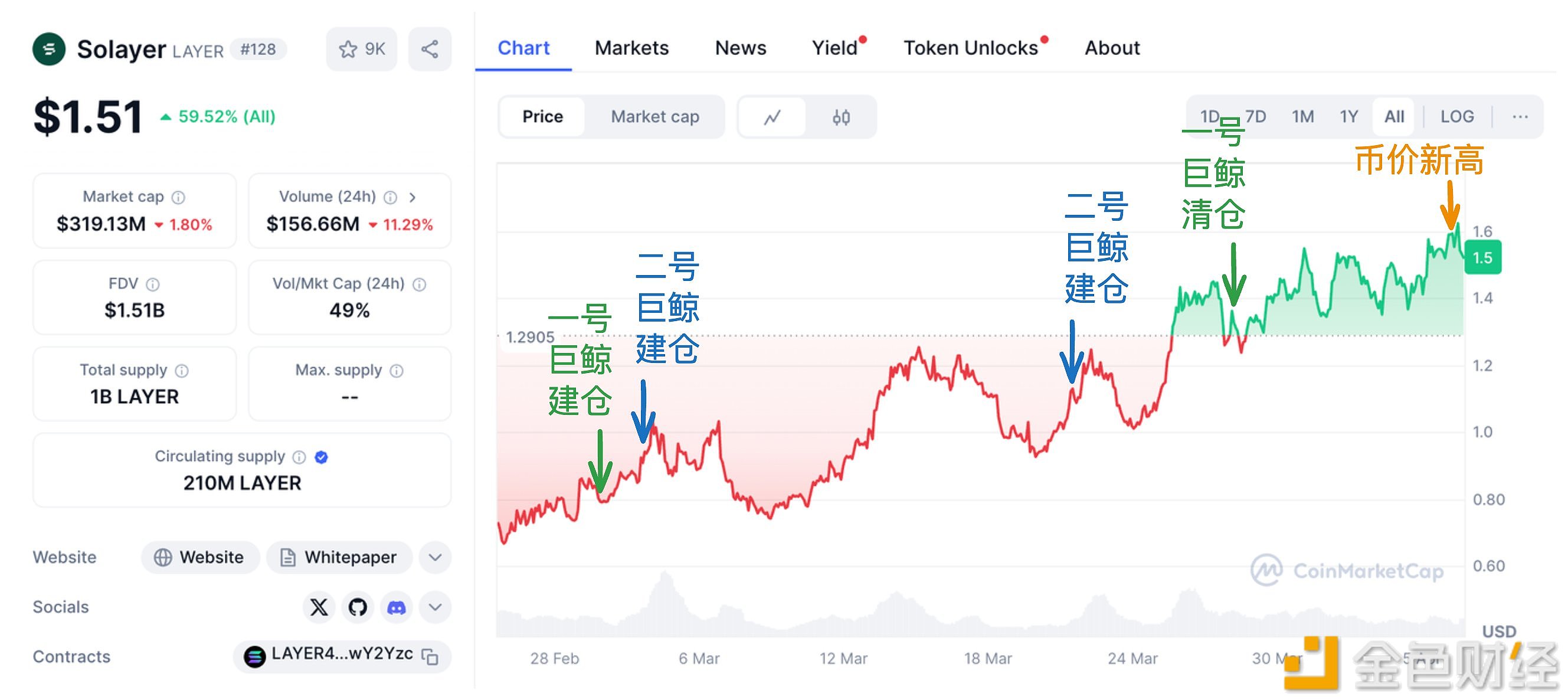Expand more socials chevron
Image resolution: width=1568 pixels, height=700 pixels.
435,607
